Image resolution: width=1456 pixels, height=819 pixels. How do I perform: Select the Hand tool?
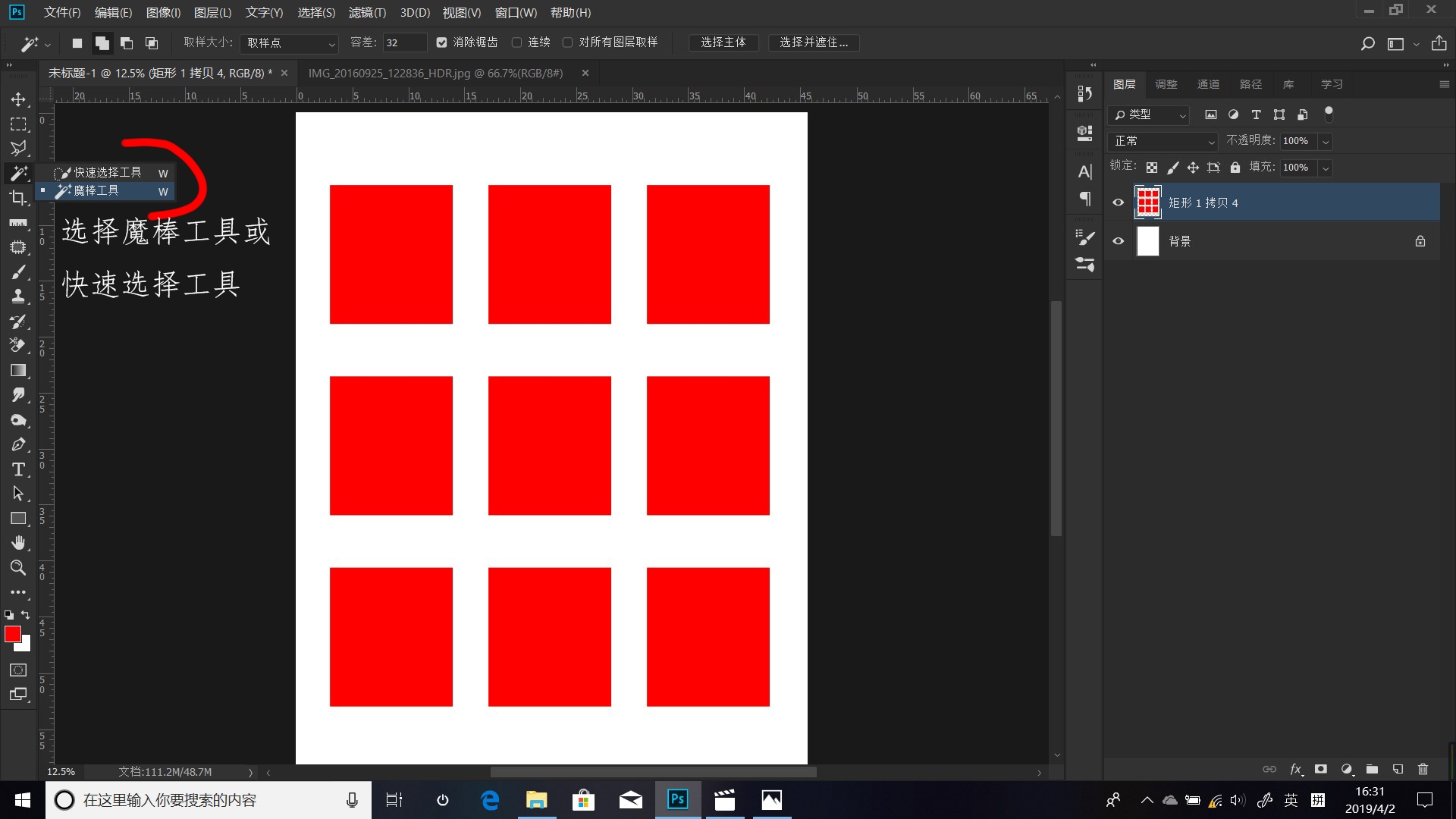[18, 543]
